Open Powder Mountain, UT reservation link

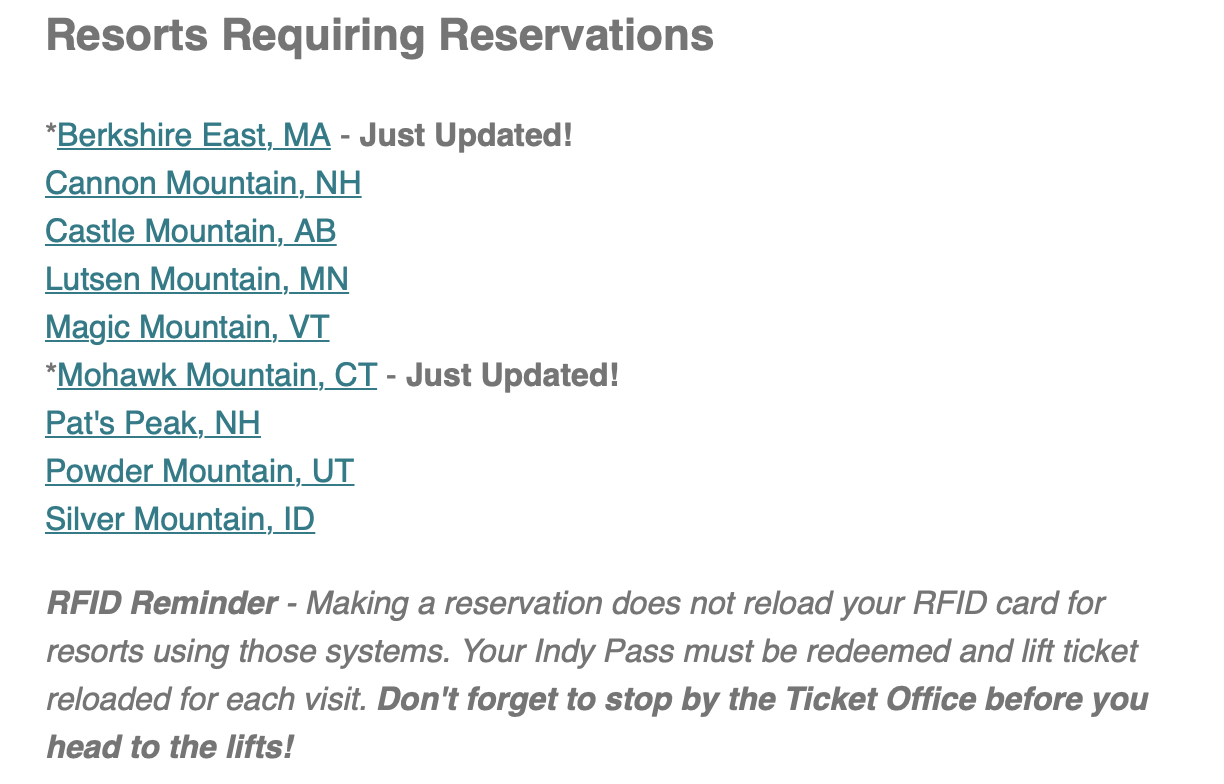pyautogui.click(x=199, y=471)
